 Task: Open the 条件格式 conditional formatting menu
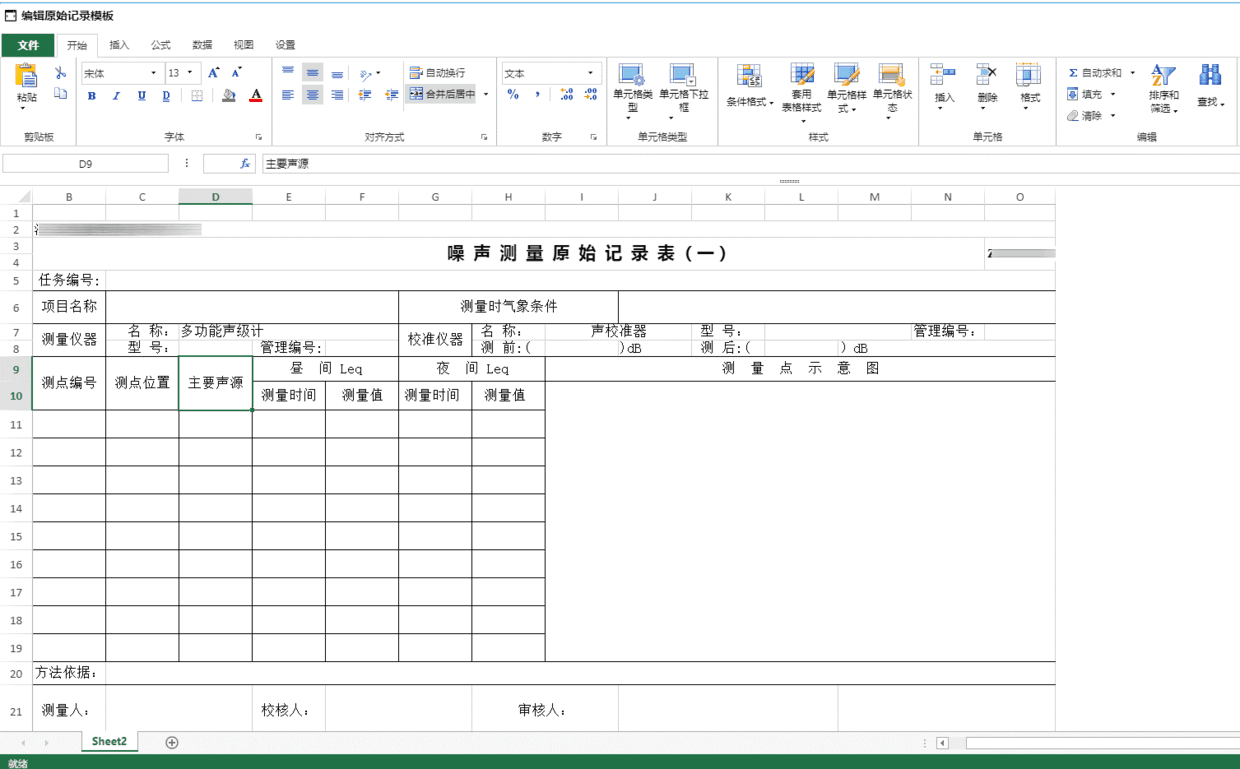pyautogui.click(x=749, y=88)
